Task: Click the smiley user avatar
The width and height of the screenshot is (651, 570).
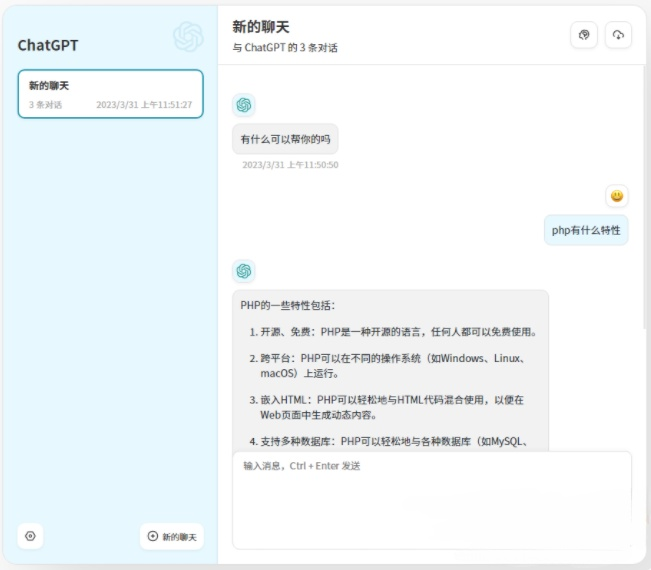Action: click(x=617, y=196)
